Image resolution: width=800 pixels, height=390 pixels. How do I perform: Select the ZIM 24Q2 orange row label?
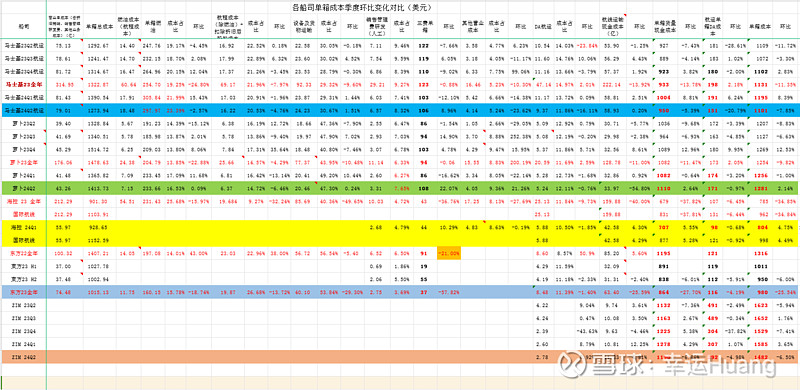pyautogui.click(x=23, y=357)
